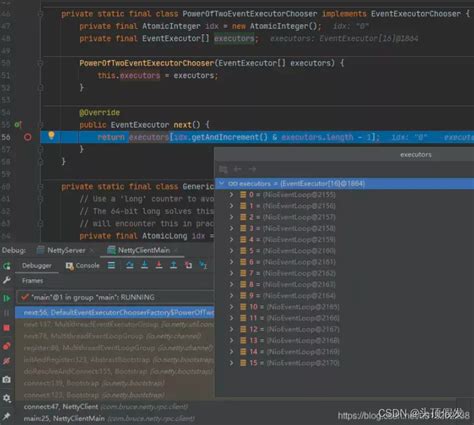Click the View Breakpoints red circles icon
Viewport: 474px width, 425px height.
click(7, 346)
